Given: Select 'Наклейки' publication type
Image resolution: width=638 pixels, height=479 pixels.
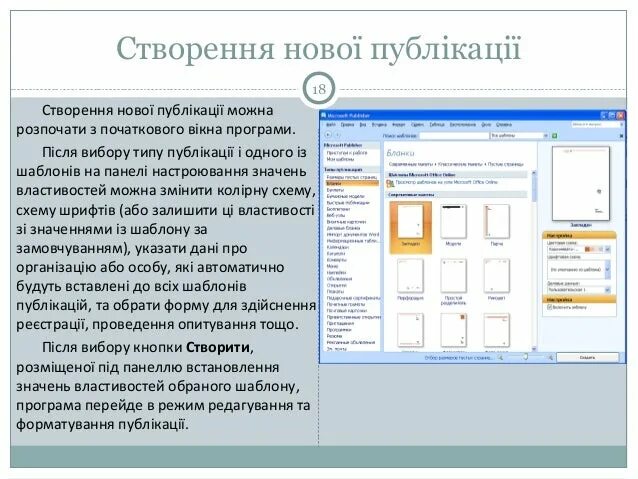Looking at the screenshot, I should 336,273.
